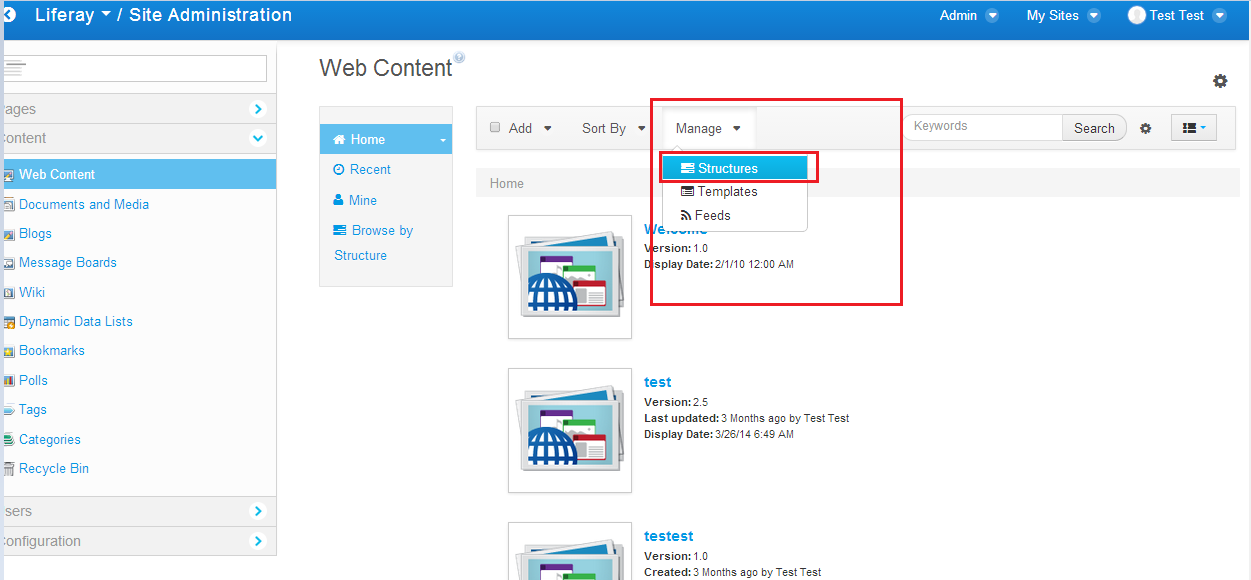Click the gear icon beside the Search button
Image resolution: width=1251 pixels, height=580 pixels.
(1145, 128)
